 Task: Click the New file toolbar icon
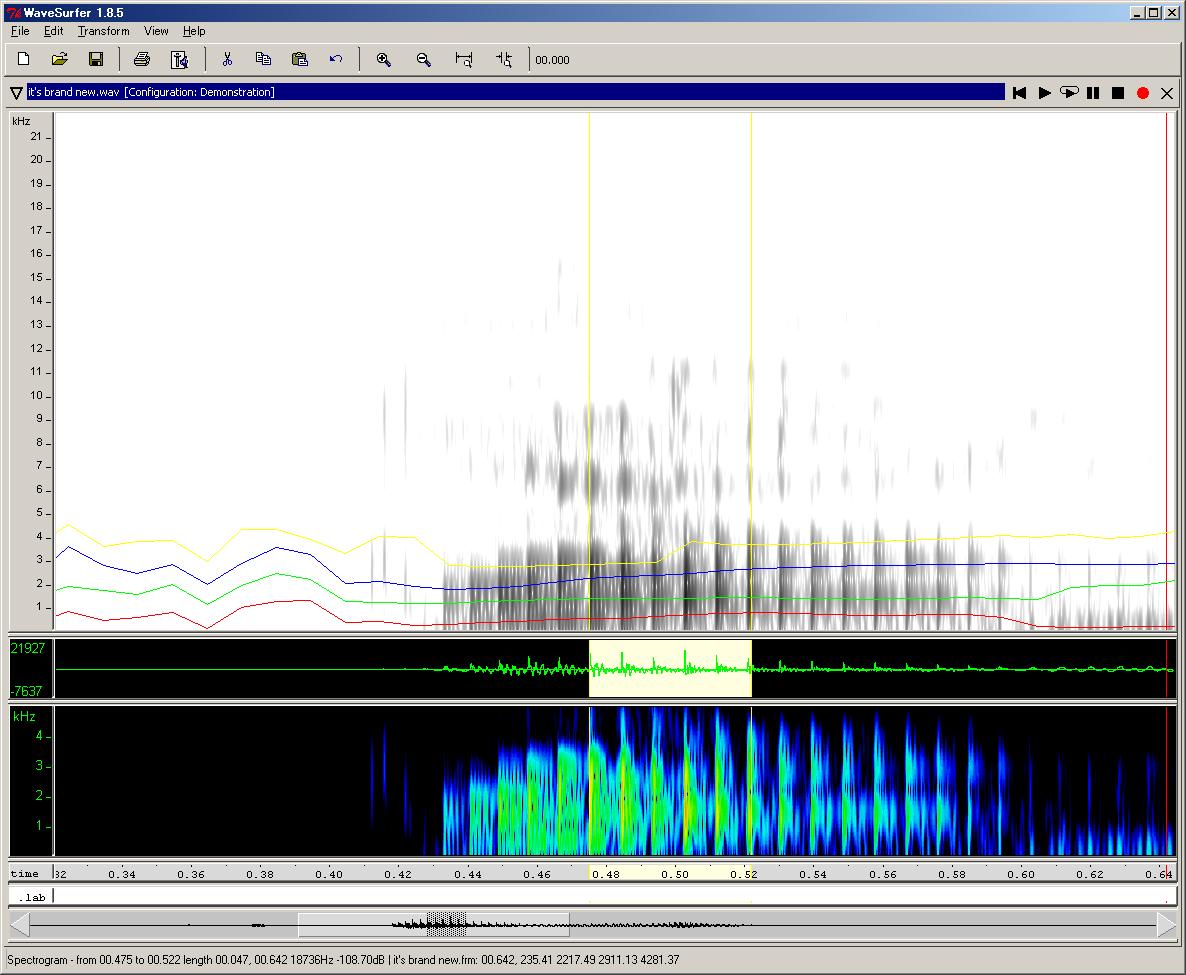tap(24, 60)
